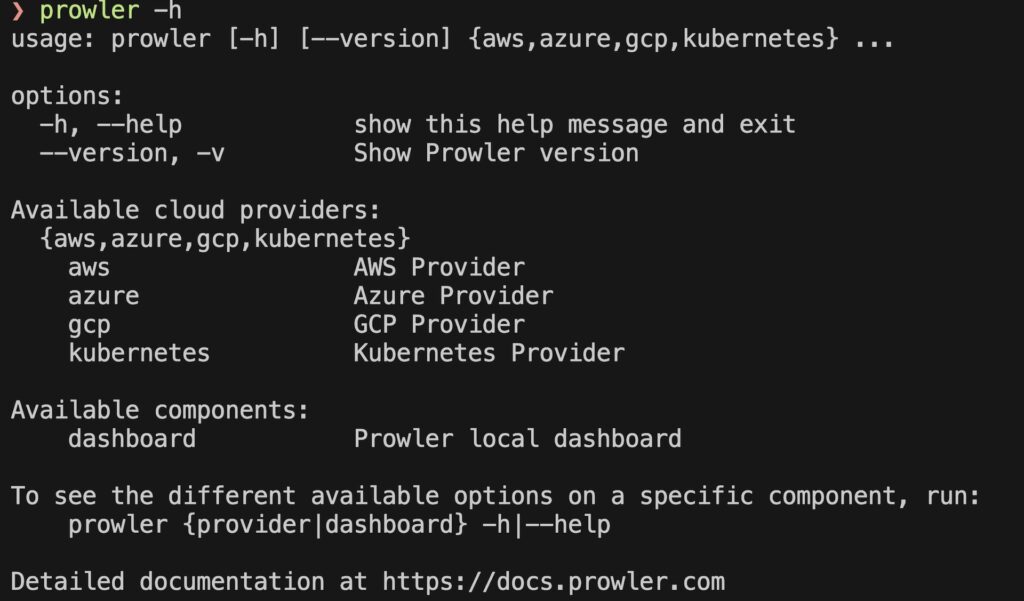Open the https://docs.prowler.com documentation URL

554,581
